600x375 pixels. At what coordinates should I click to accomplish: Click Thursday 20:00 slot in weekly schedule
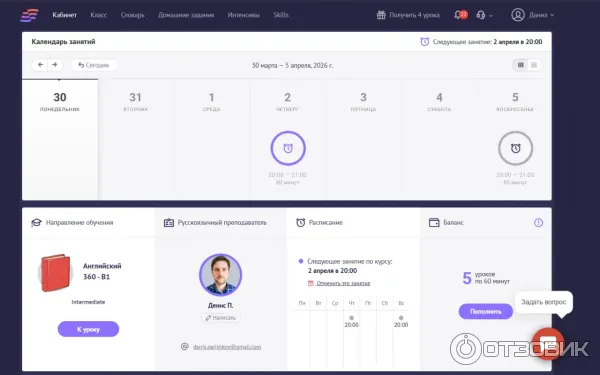point(351,321)
